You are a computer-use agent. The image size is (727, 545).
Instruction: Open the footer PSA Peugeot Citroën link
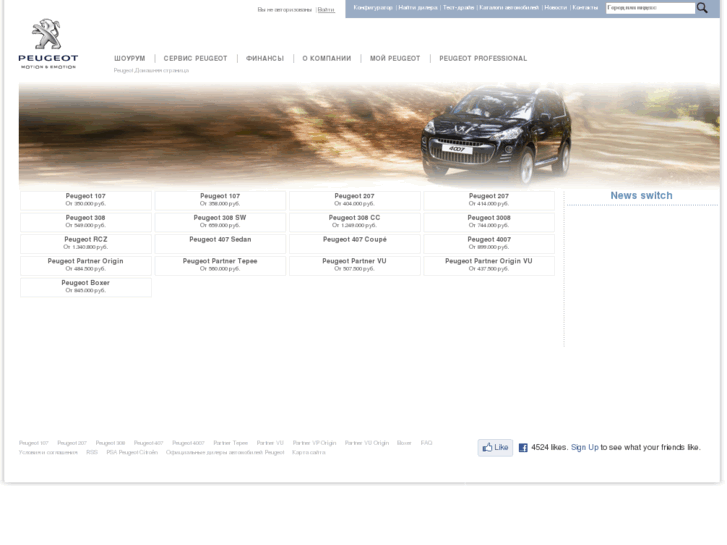(x=132, y=453)
